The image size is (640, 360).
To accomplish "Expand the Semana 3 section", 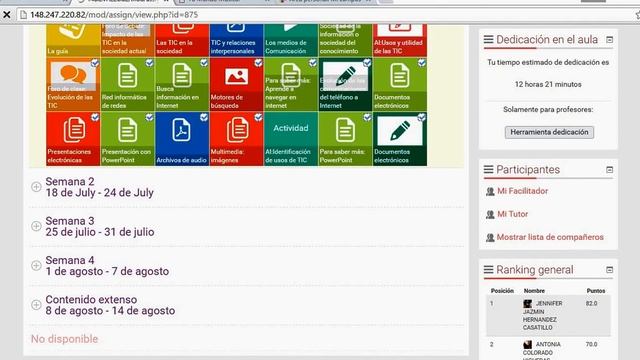I will (x=36, y=226).
